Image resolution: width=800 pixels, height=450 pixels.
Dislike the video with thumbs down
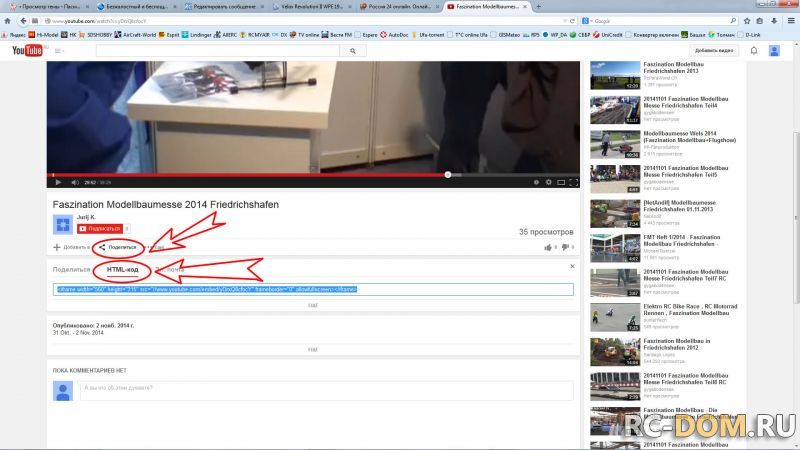click(567, 247)
